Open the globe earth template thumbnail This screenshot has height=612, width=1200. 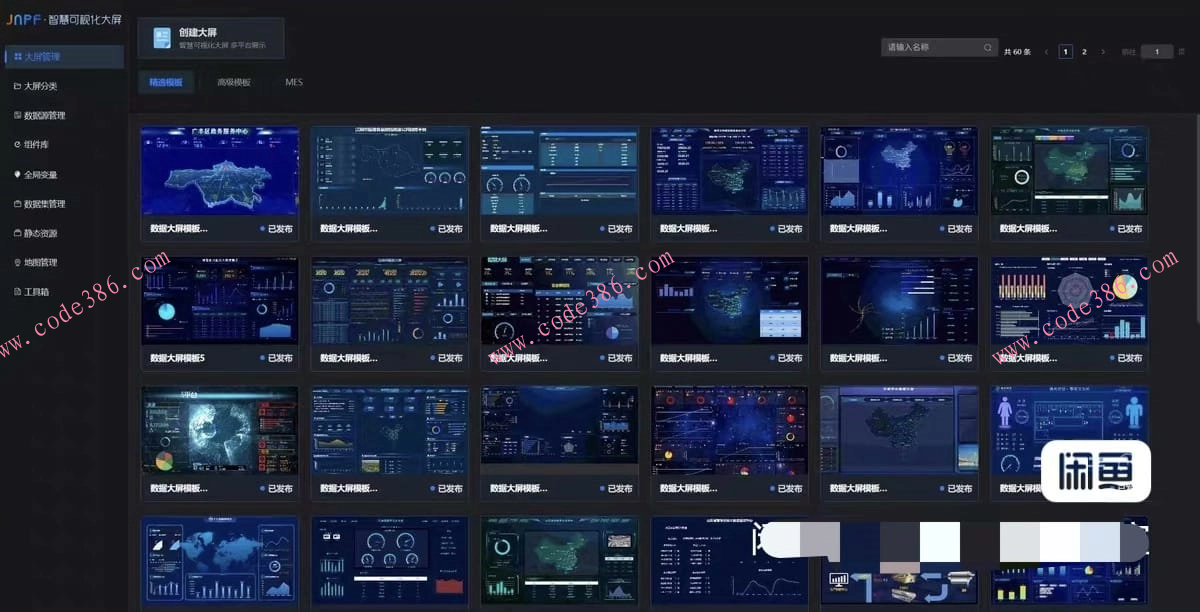pyautogui.click(x=219, y=431)
